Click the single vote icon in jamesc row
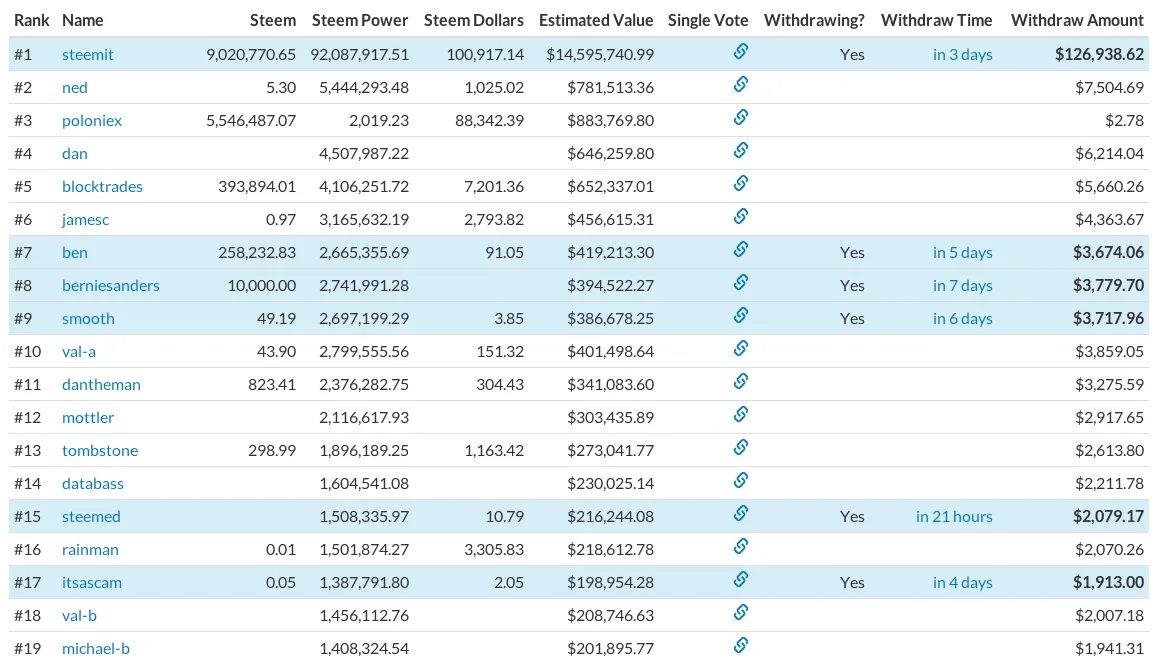Viewport: 1157px width, 664px height. [x=741, y=216]
